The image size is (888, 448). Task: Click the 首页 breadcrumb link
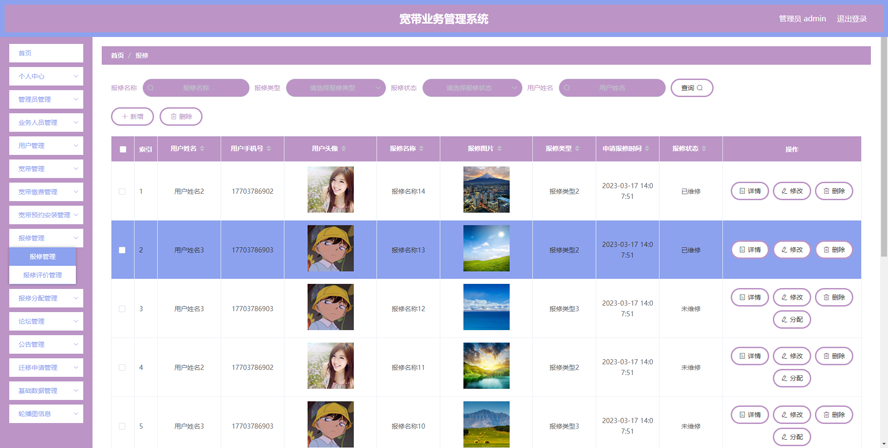tap(117, 56)
